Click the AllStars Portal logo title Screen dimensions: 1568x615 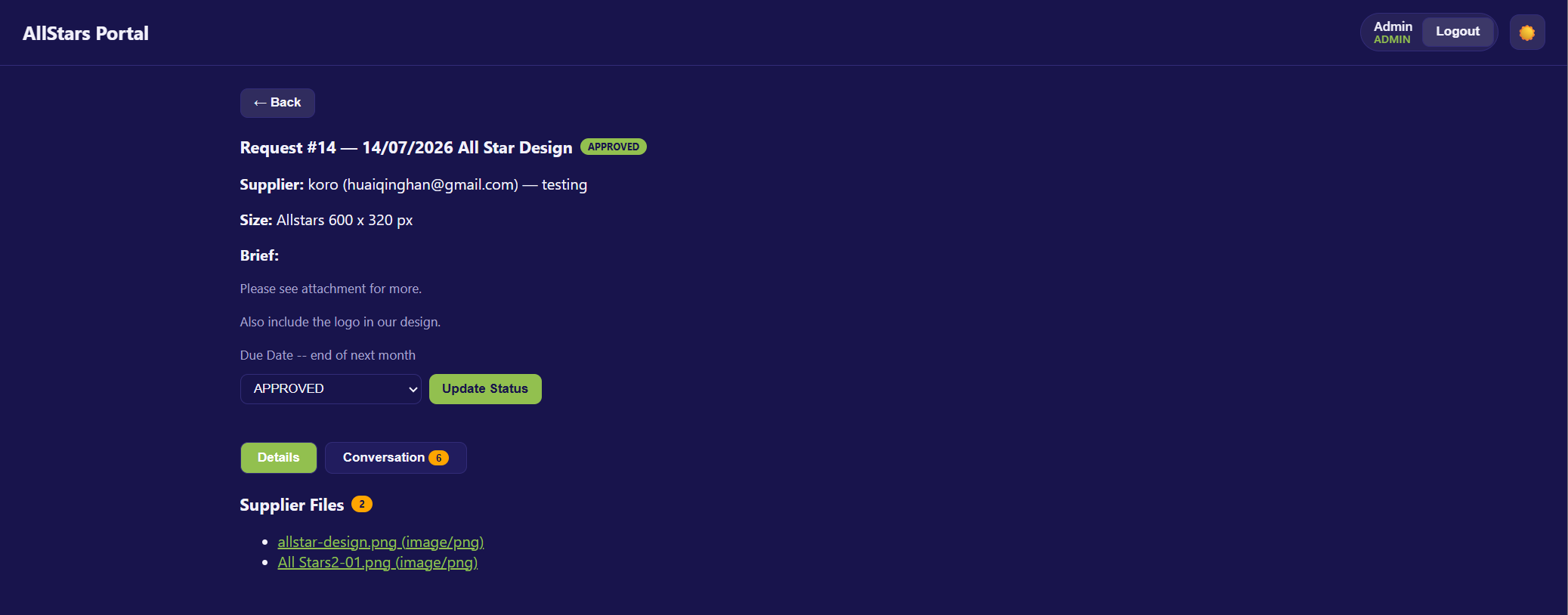coord(85,33)
